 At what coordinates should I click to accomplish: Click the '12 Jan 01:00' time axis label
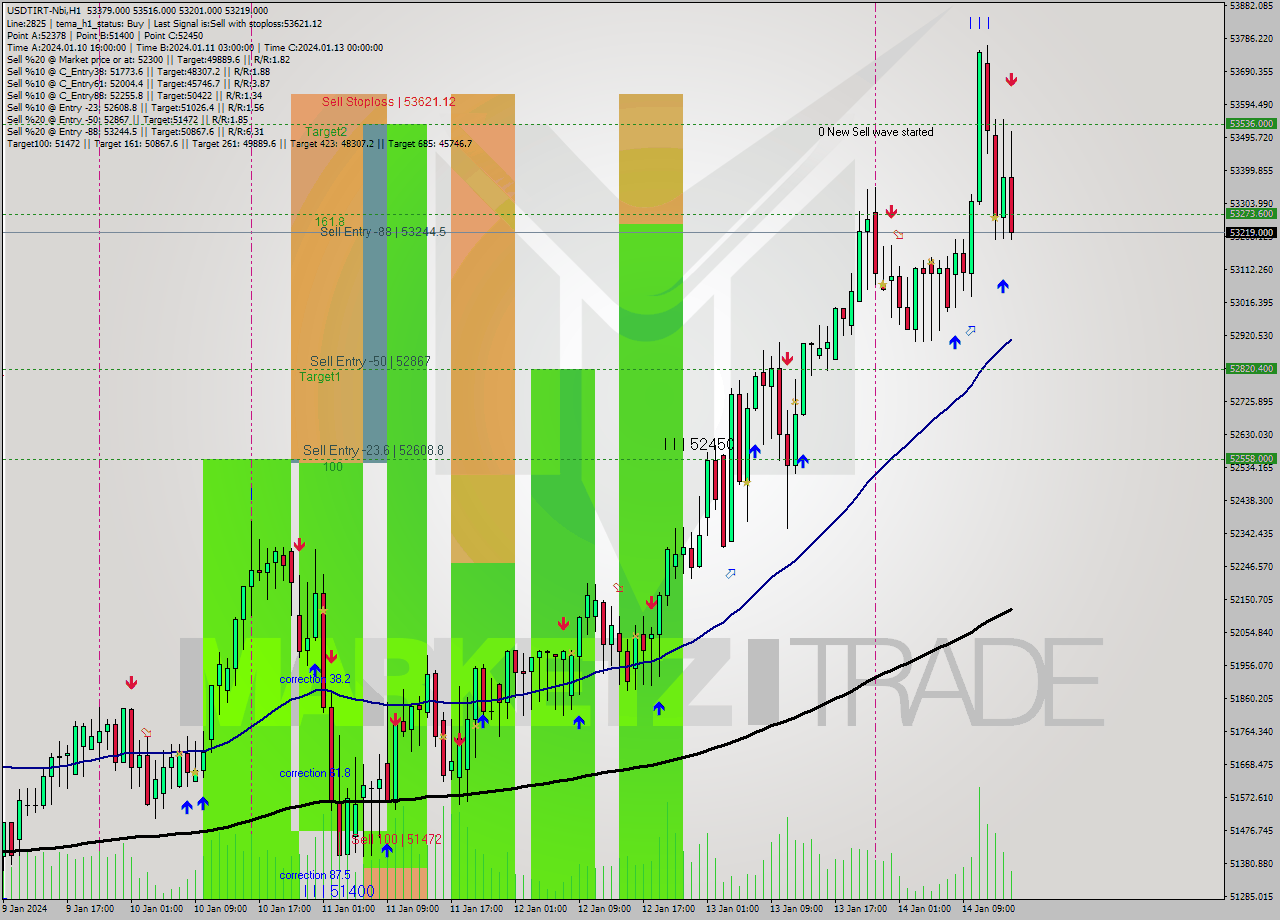[539, 909]
